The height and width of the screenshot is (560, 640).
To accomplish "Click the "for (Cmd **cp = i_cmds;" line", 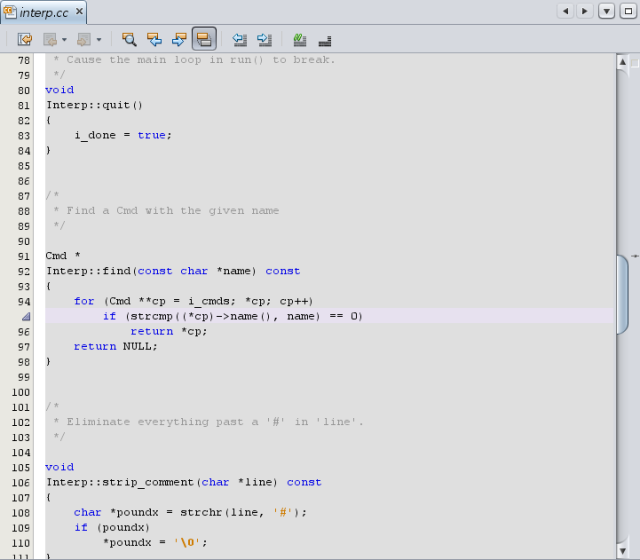I will click(x=193, y=301).
